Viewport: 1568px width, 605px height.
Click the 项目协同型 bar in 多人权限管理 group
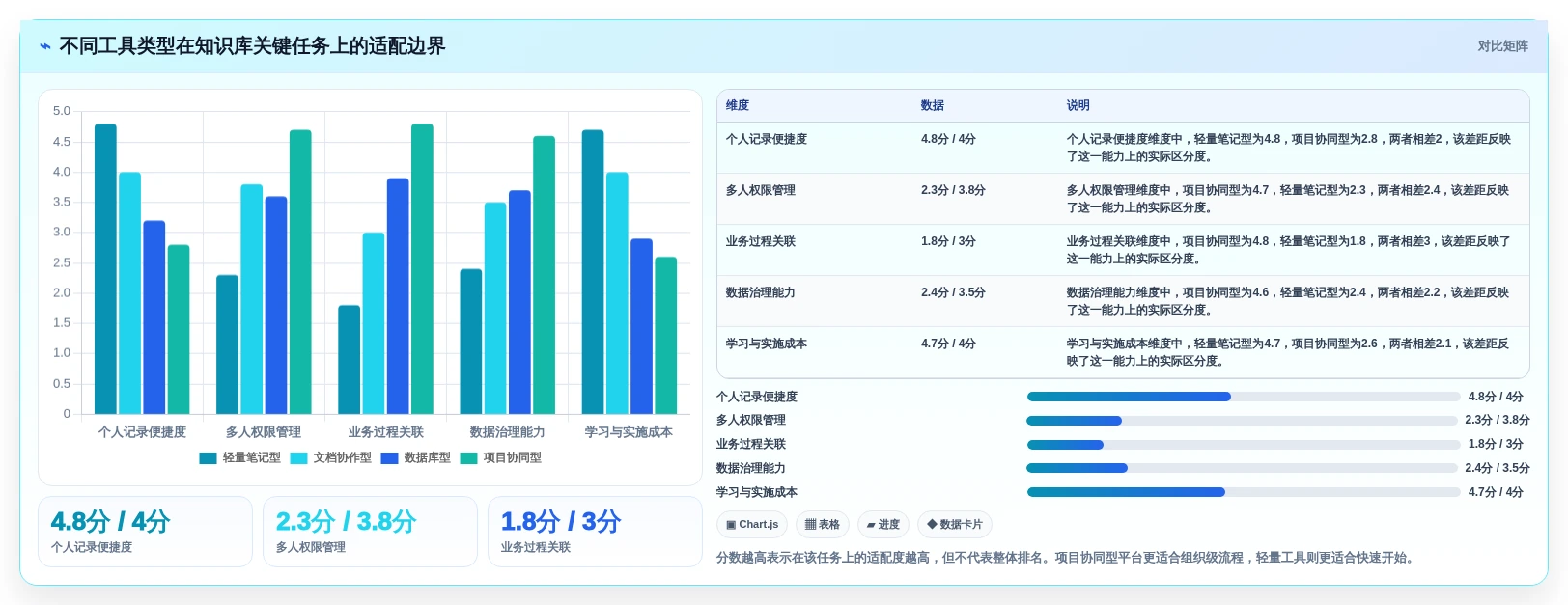300,272
